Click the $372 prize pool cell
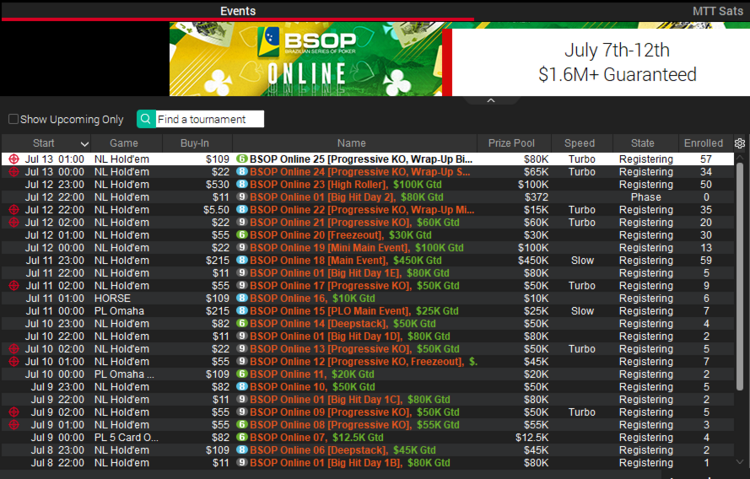 pos(536,197)
